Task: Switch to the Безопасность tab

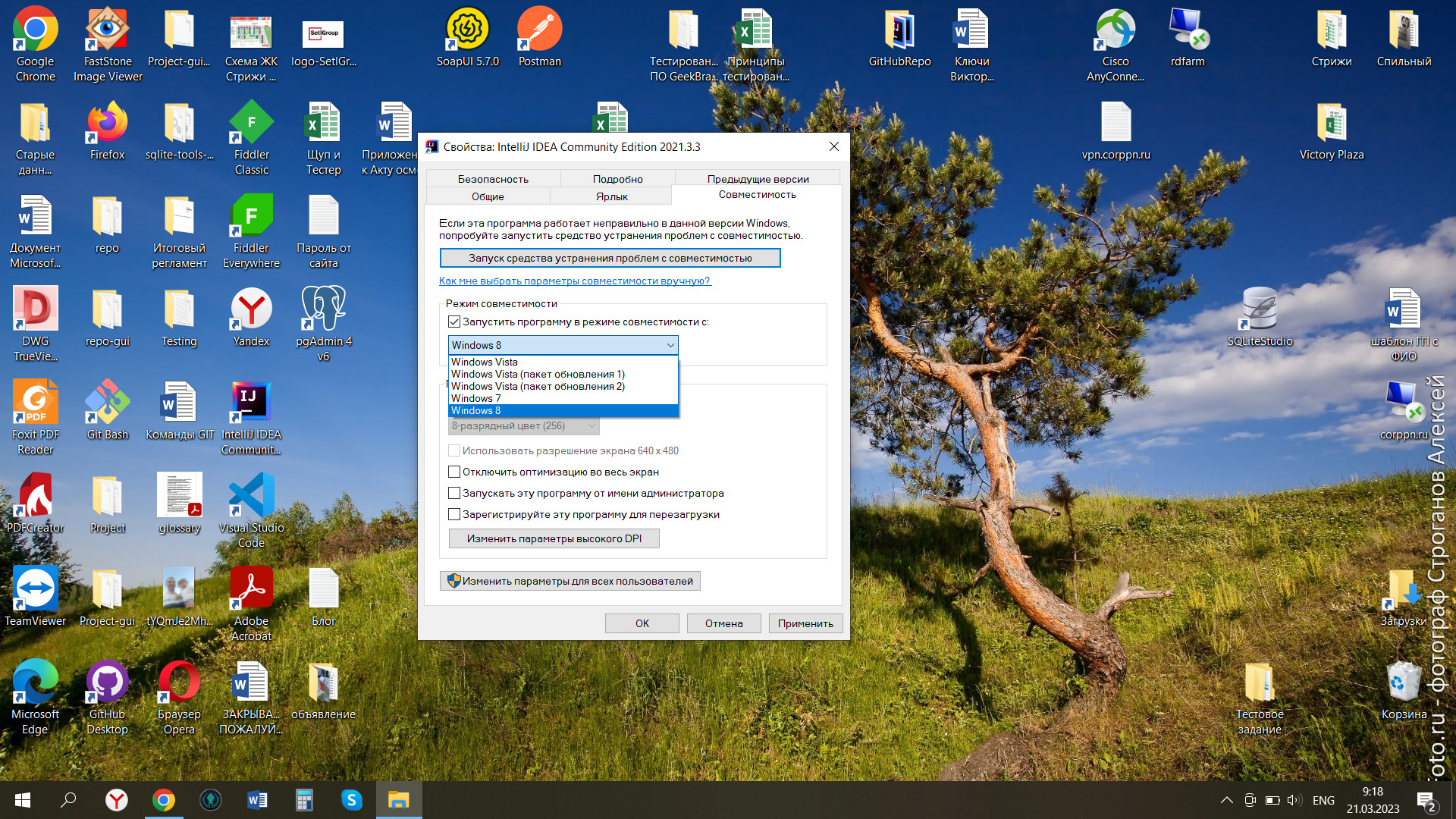Action: click(493, 179)
